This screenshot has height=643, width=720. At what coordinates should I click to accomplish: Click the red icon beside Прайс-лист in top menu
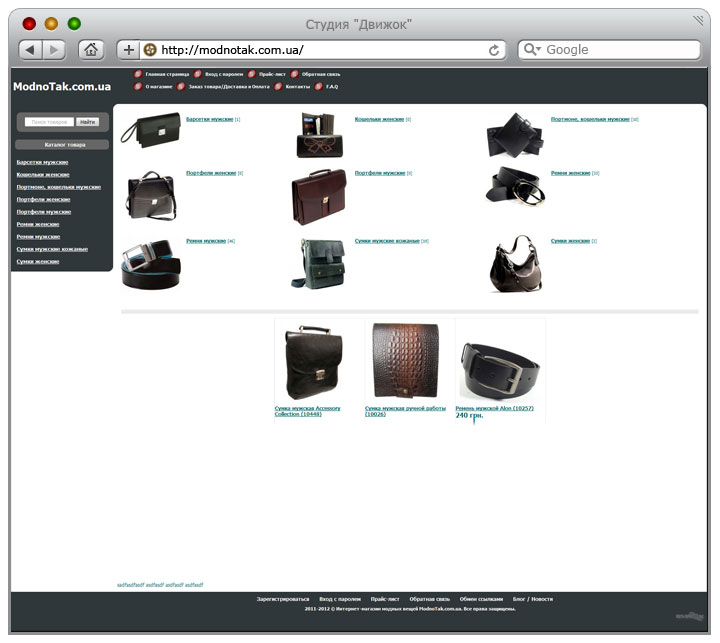[252, 74]
